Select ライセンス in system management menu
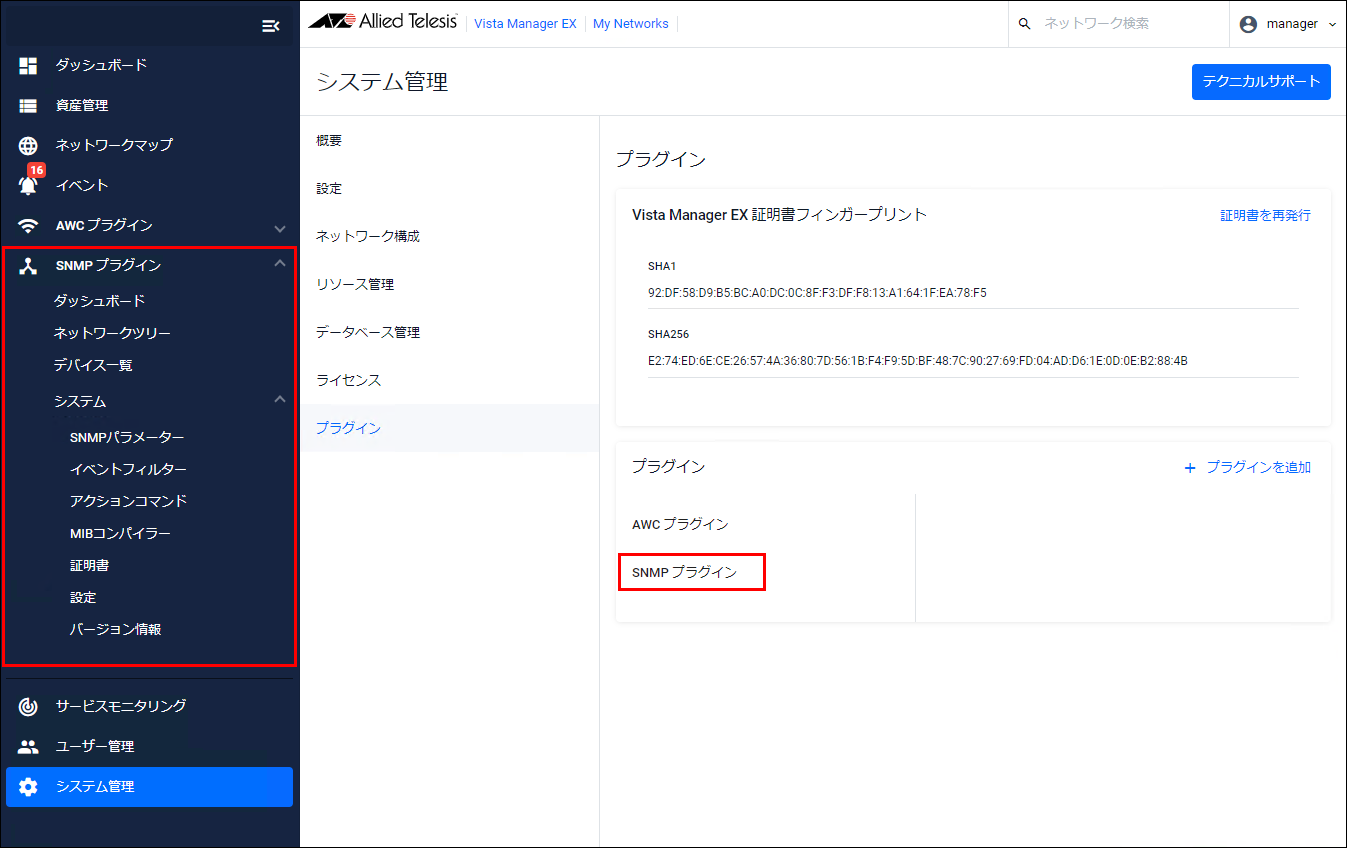 click(348, 380)
